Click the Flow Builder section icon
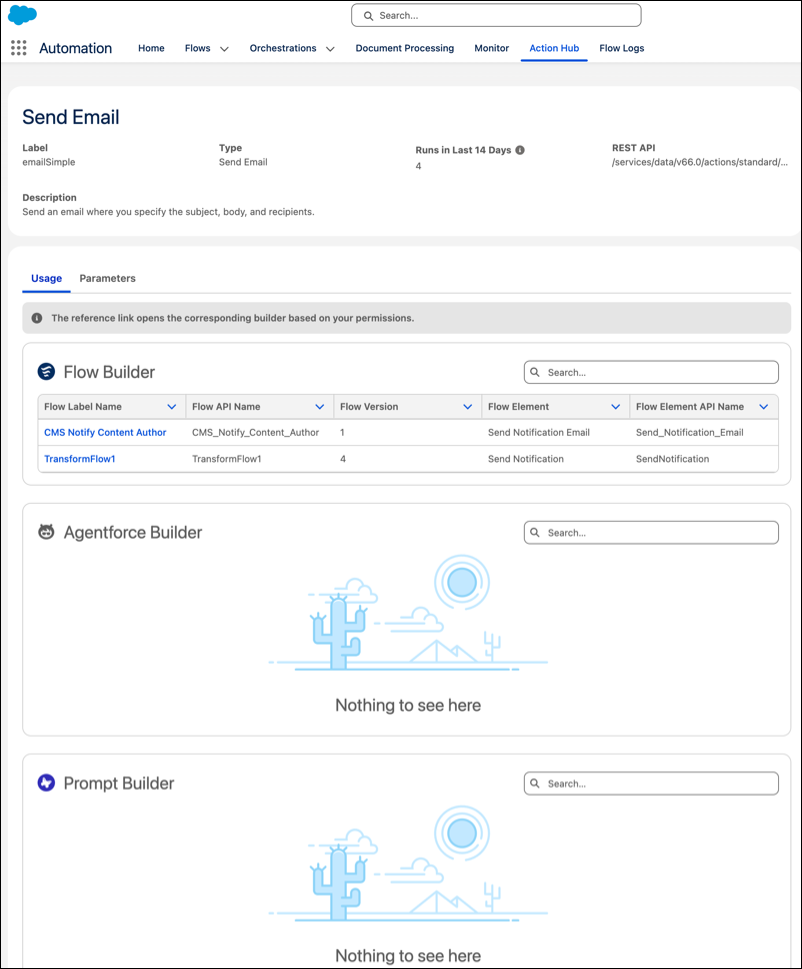Screen dimensions: 802x969 coord(46,371)
